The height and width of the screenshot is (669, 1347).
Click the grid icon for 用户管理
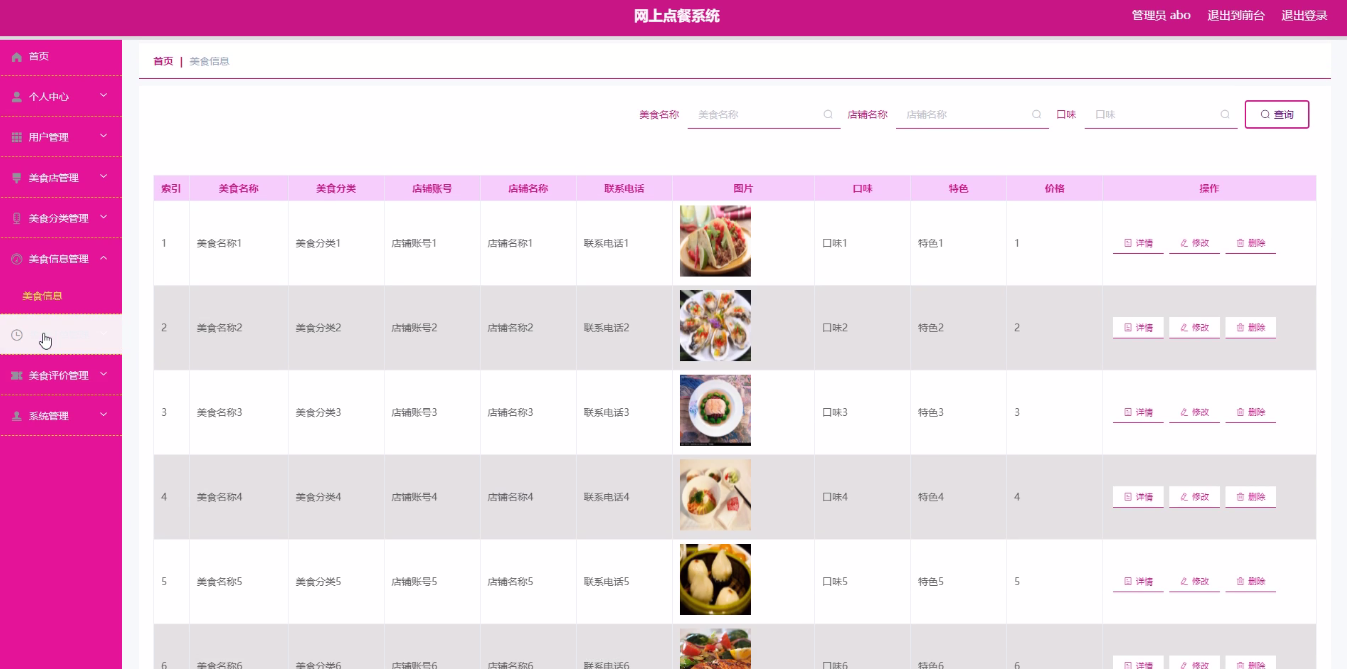click(x=16, y=137)
